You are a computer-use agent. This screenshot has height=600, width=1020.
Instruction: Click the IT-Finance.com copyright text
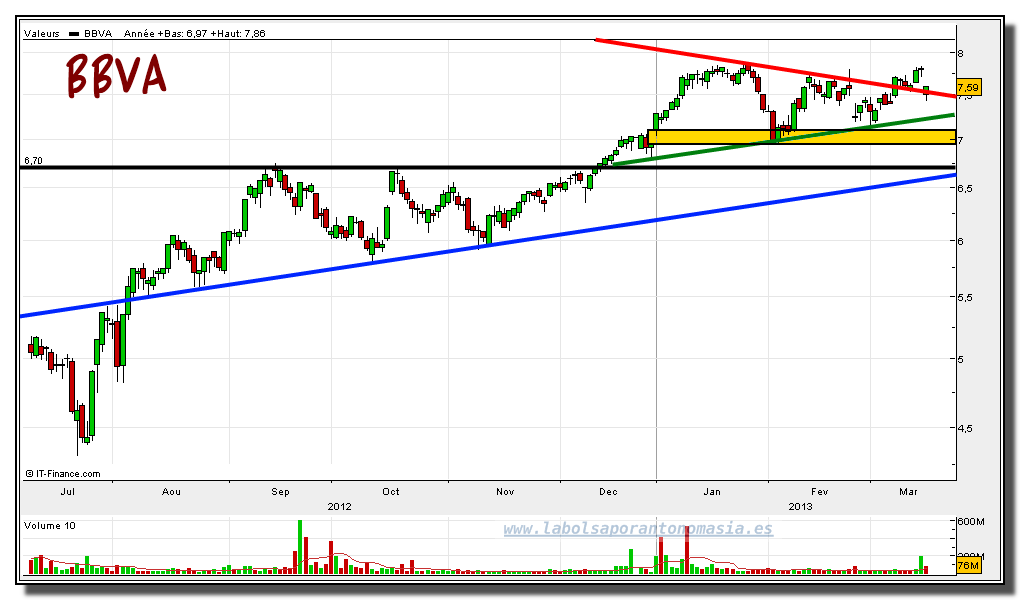(x=63, y=474)
